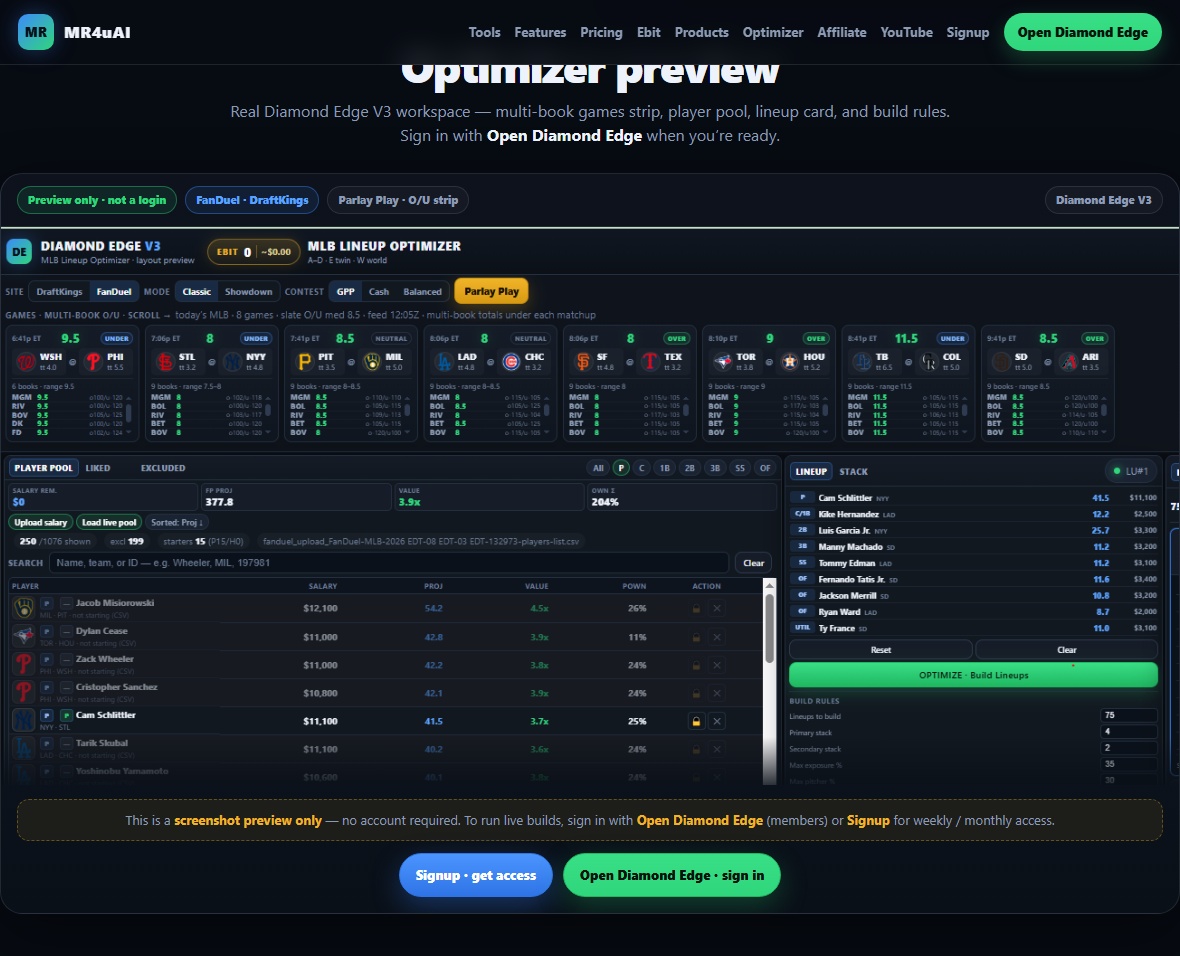Viewport: 1180px width, 956px height.
Task: Select DraftKings as the site
Action: click(x=59, y=292)
